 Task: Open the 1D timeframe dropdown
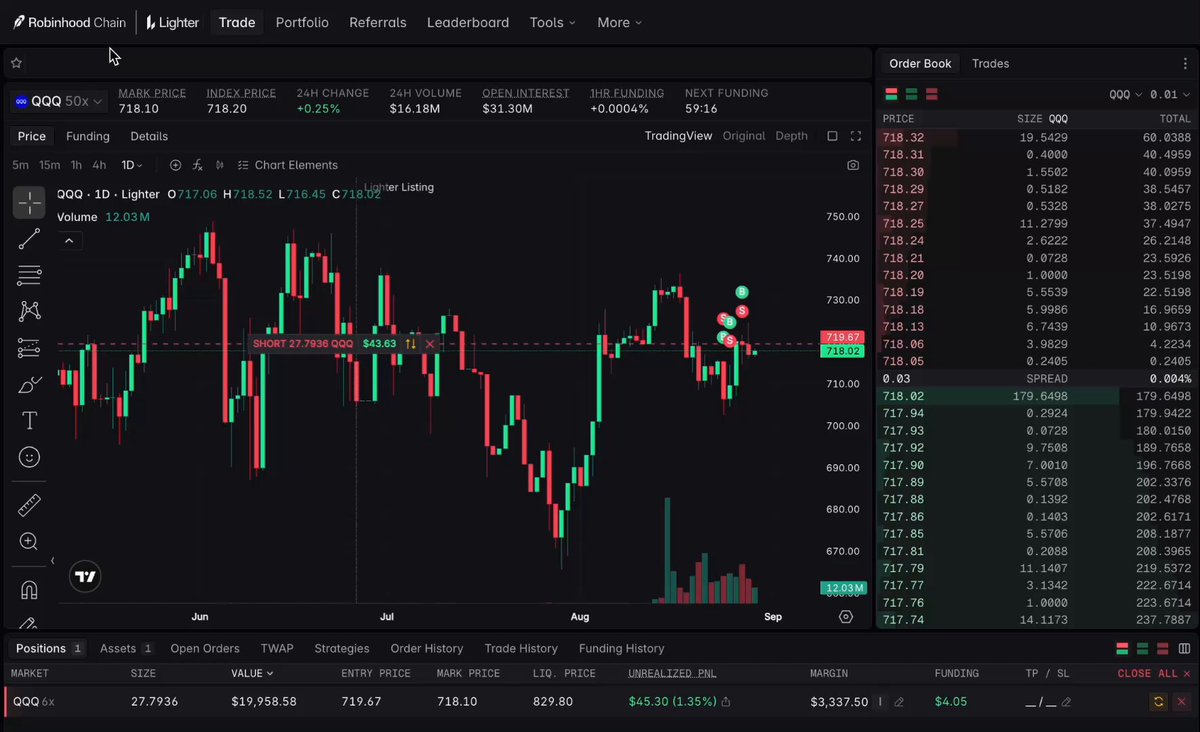point(132,165)
